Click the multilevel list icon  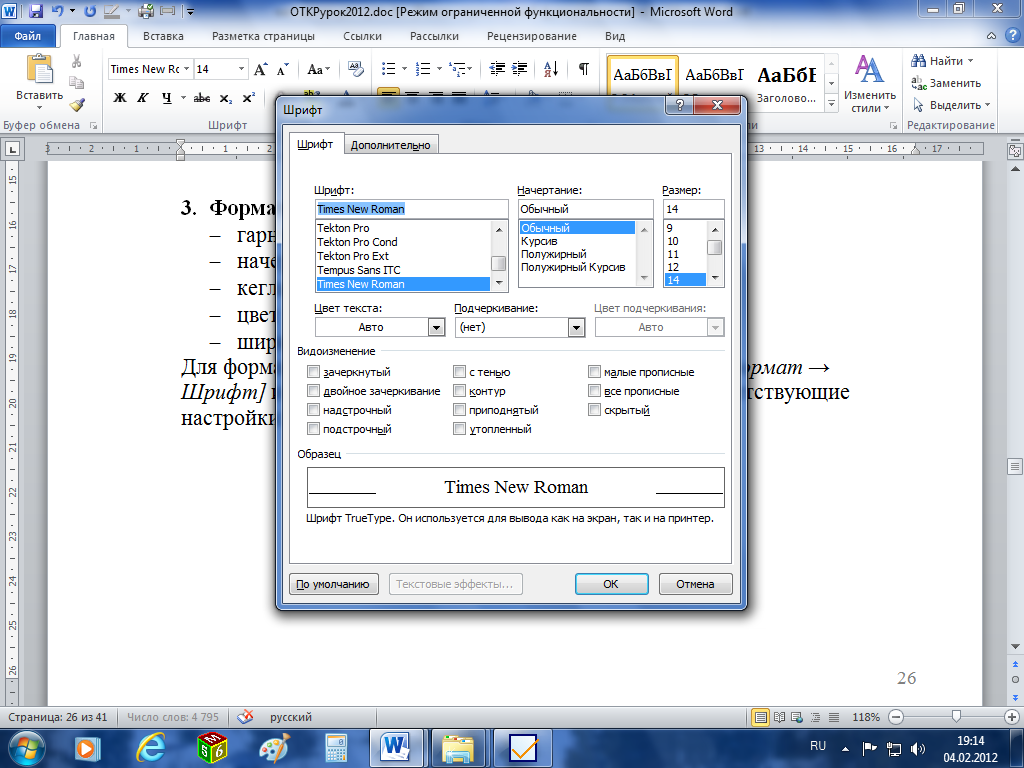(458, 69)
